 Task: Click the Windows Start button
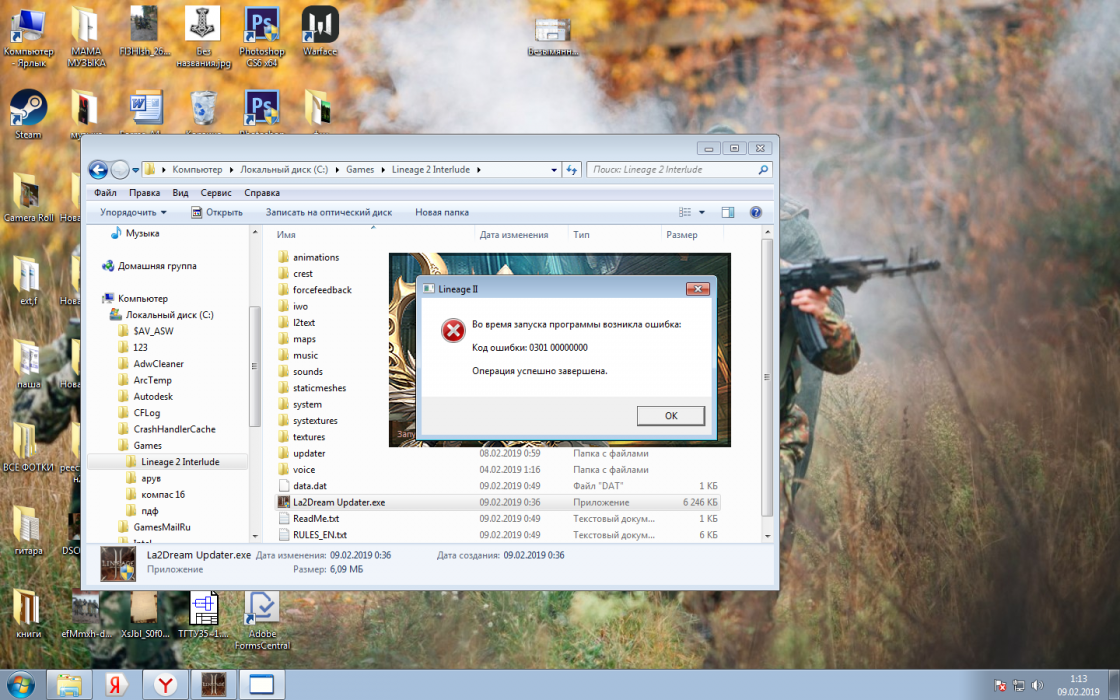20,684
